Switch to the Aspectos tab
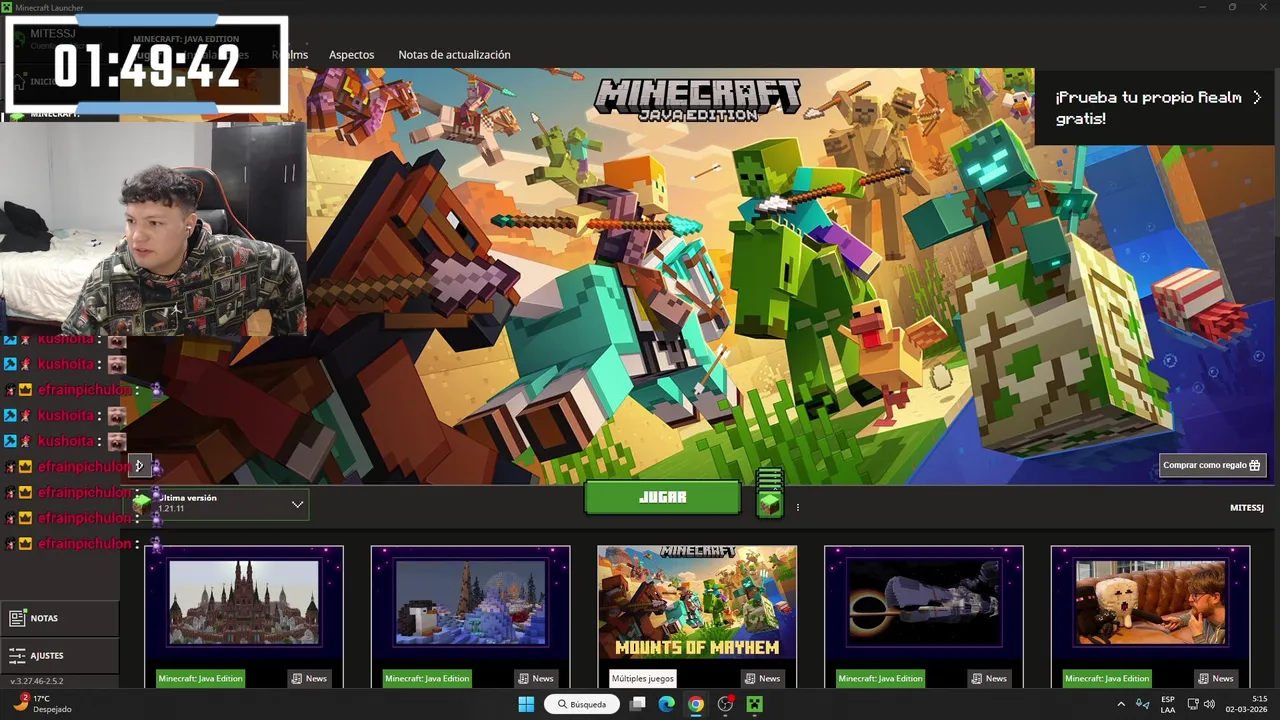1280x720 pixels. click(x=351, y=55)
